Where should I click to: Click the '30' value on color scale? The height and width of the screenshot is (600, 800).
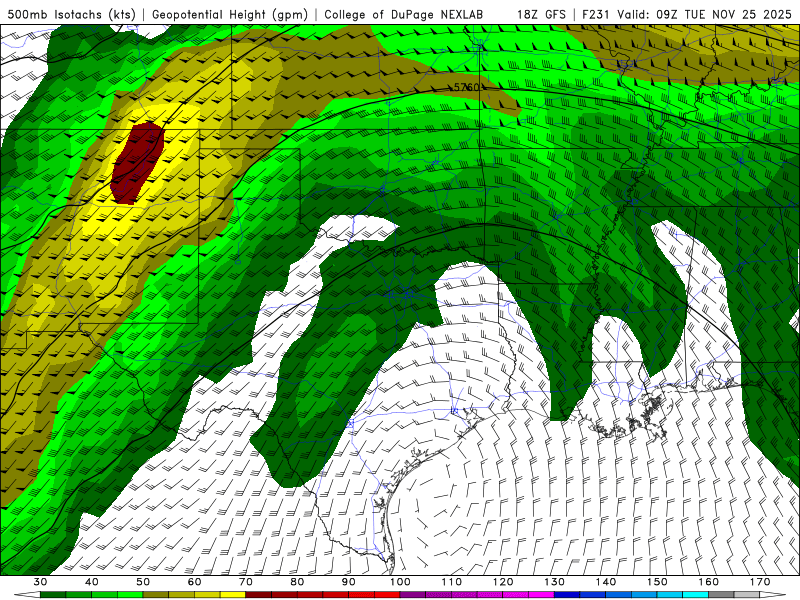click(40, 582)
